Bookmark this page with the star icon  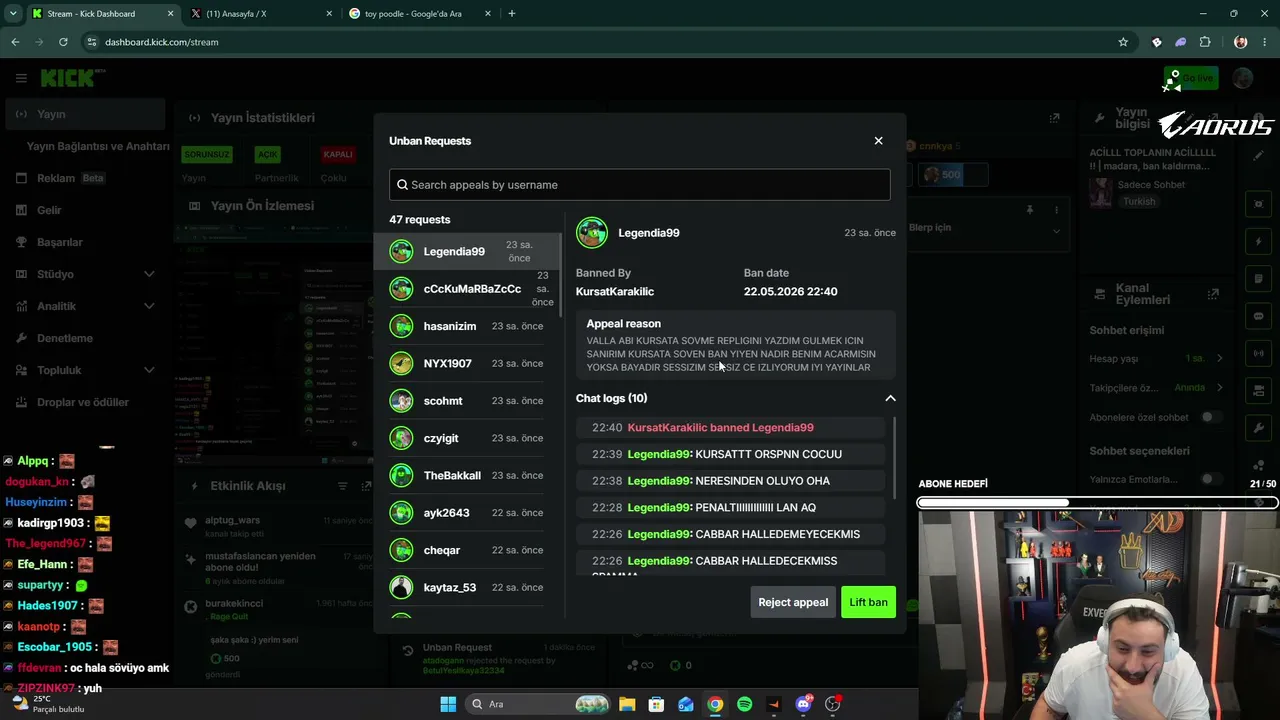pos(1123,42)
